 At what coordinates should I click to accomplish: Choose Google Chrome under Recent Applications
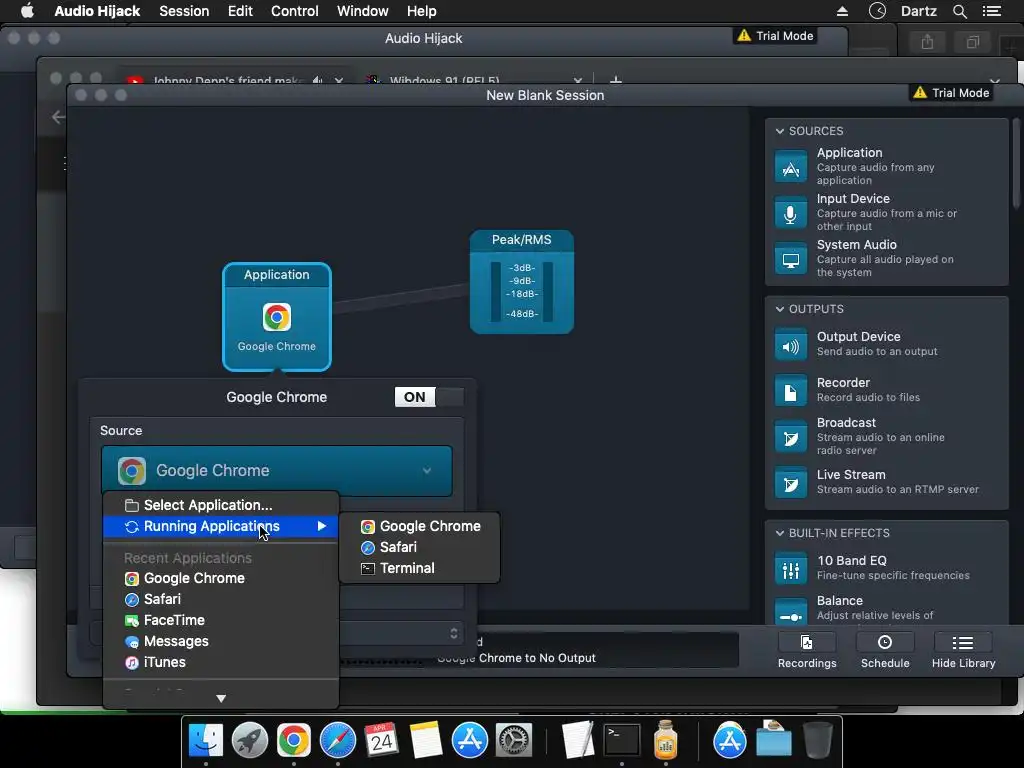click(221, 578)
